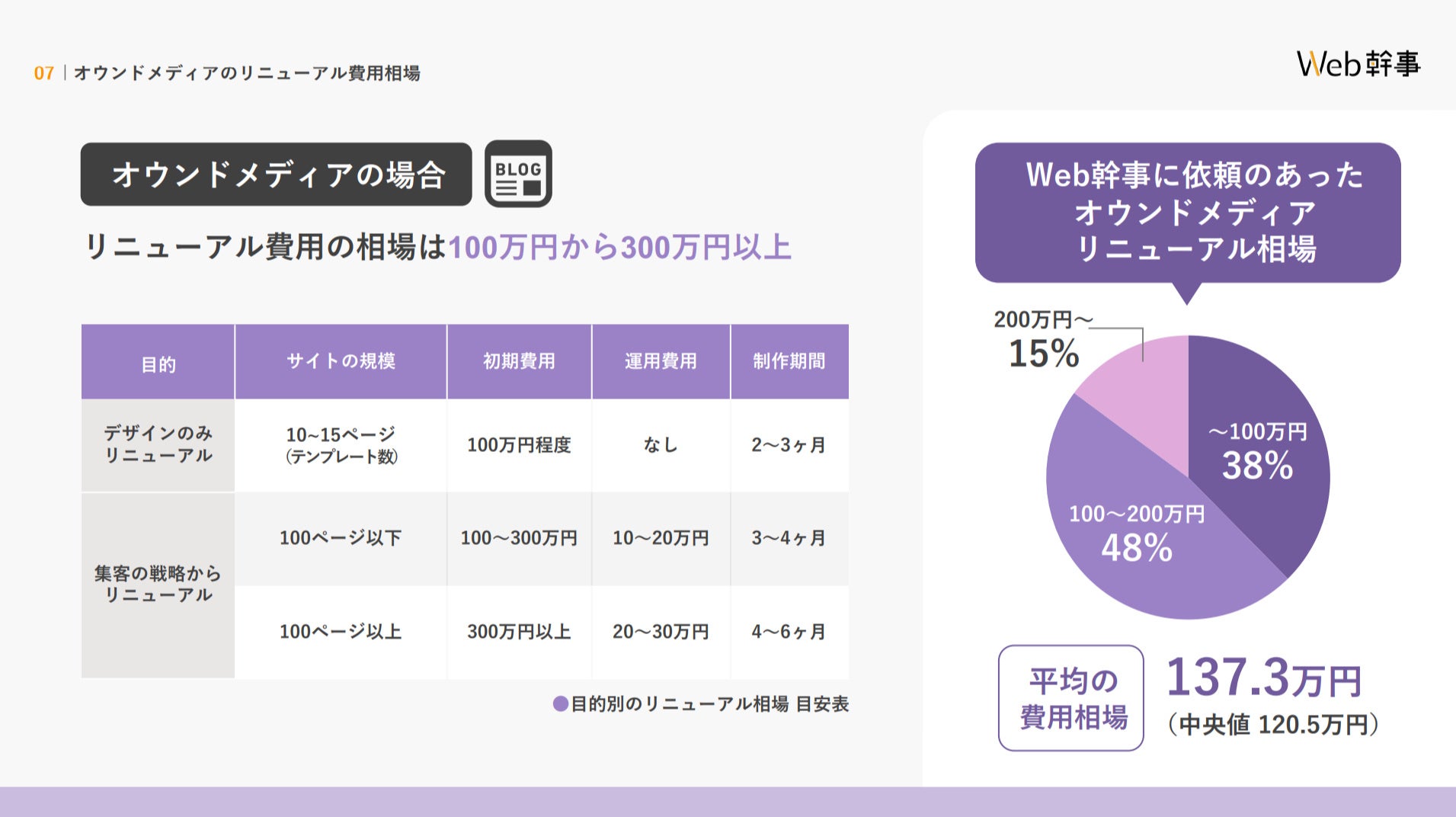Viewport: 1456px width, 817px height.
Task: Click the purple Web幹事に依頼のあった speech bubble
Action: [1188, 213]
